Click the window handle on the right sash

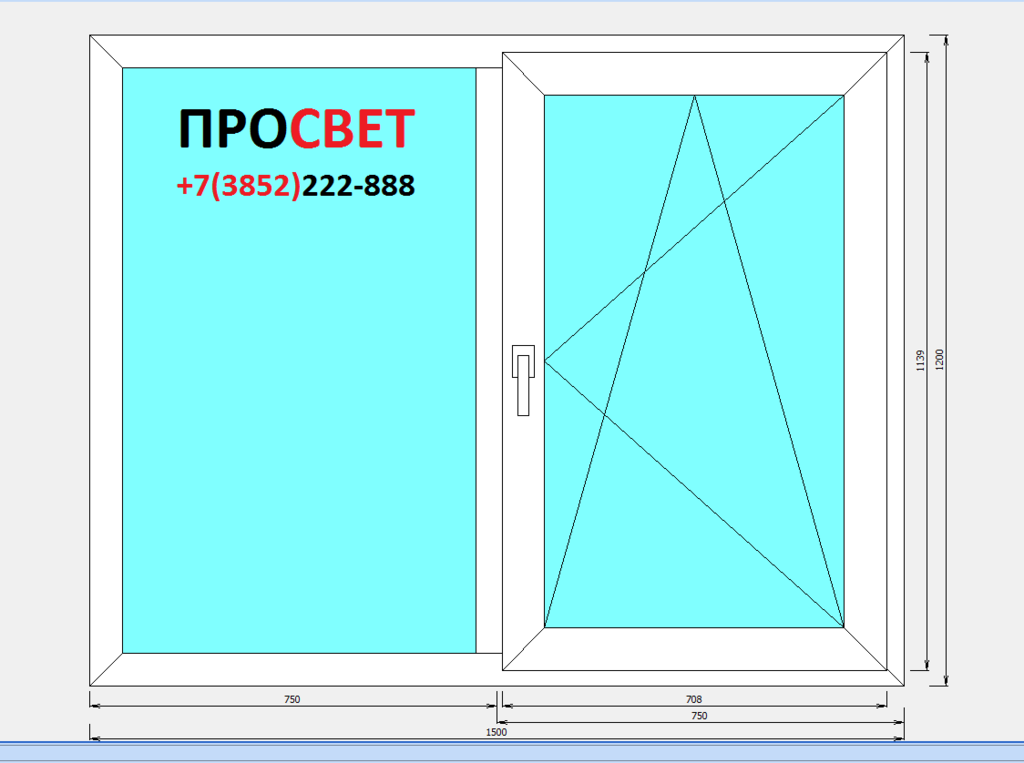pyautogui.click(x=523, y=378)
